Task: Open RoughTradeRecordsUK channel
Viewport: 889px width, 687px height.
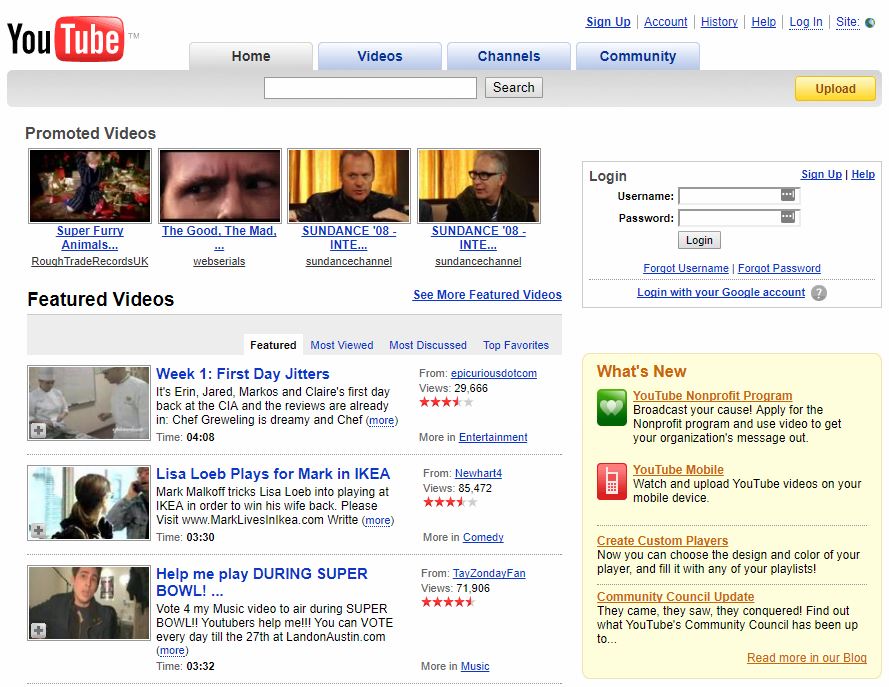Action: click(x=90, y=261)
